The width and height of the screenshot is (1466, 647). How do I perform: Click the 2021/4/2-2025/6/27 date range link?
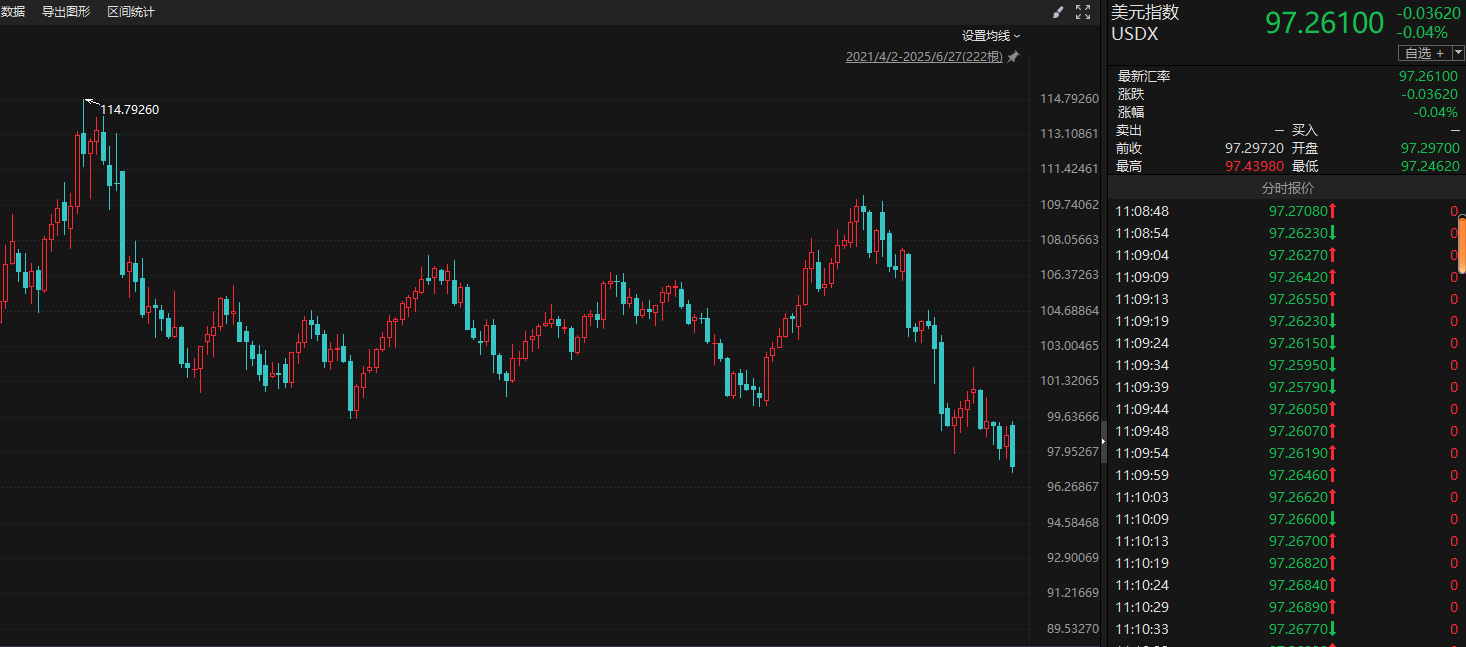click(x=924, y=57)
